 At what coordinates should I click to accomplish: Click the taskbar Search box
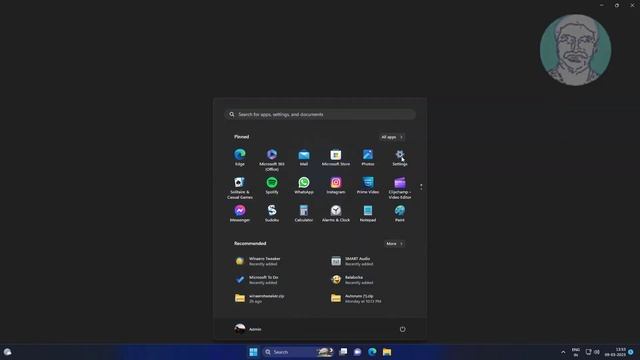click(298, 352)
